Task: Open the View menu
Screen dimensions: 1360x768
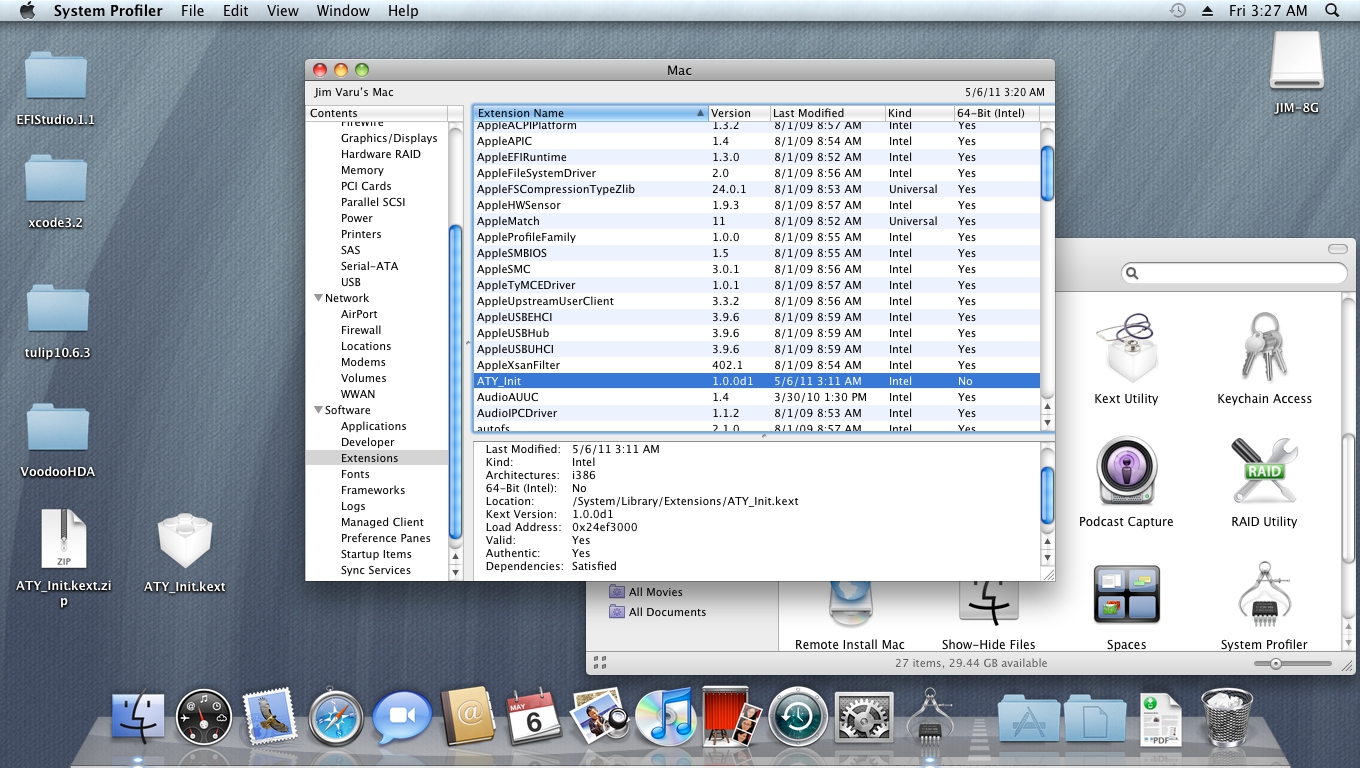Action: (283, 10)
